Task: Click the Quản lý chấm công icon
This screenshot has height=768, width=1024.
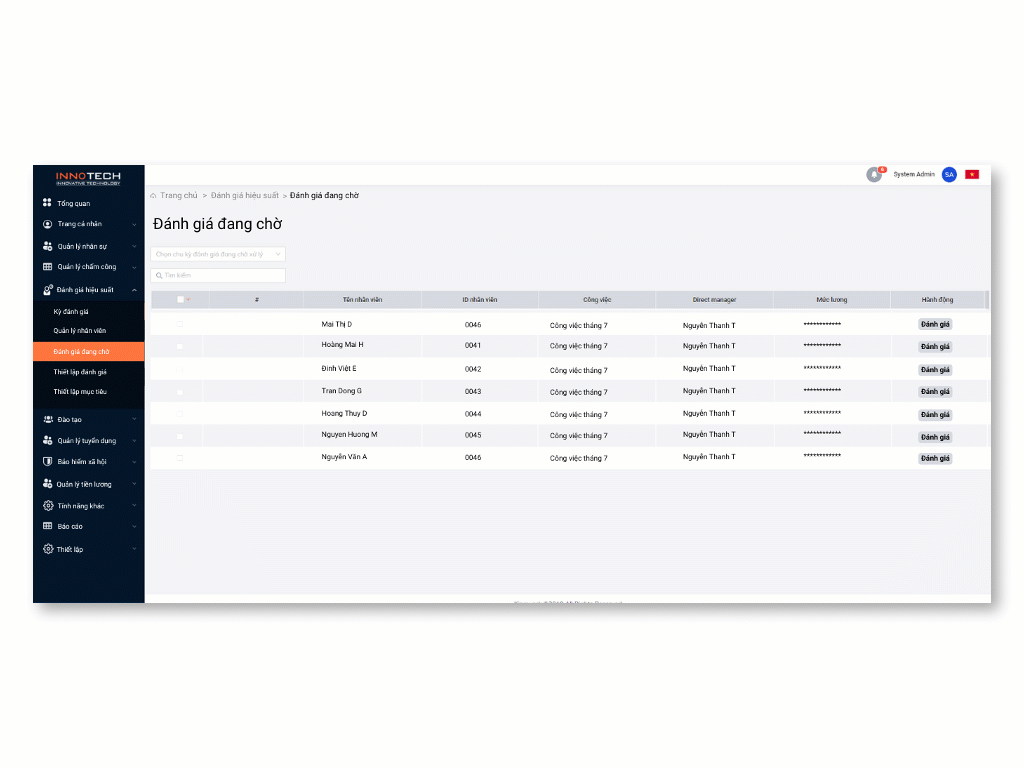Action: click(x=47, y=267)
